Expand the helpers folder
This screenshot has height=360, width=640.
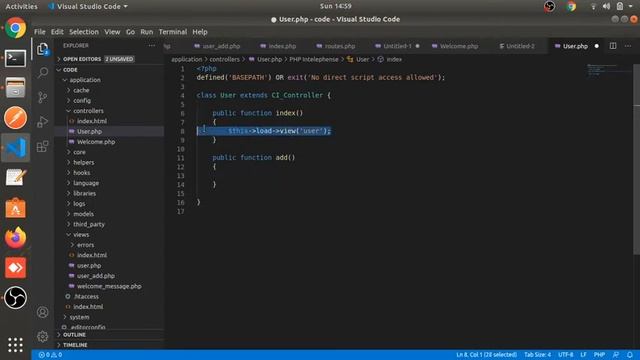coord(84,162)
